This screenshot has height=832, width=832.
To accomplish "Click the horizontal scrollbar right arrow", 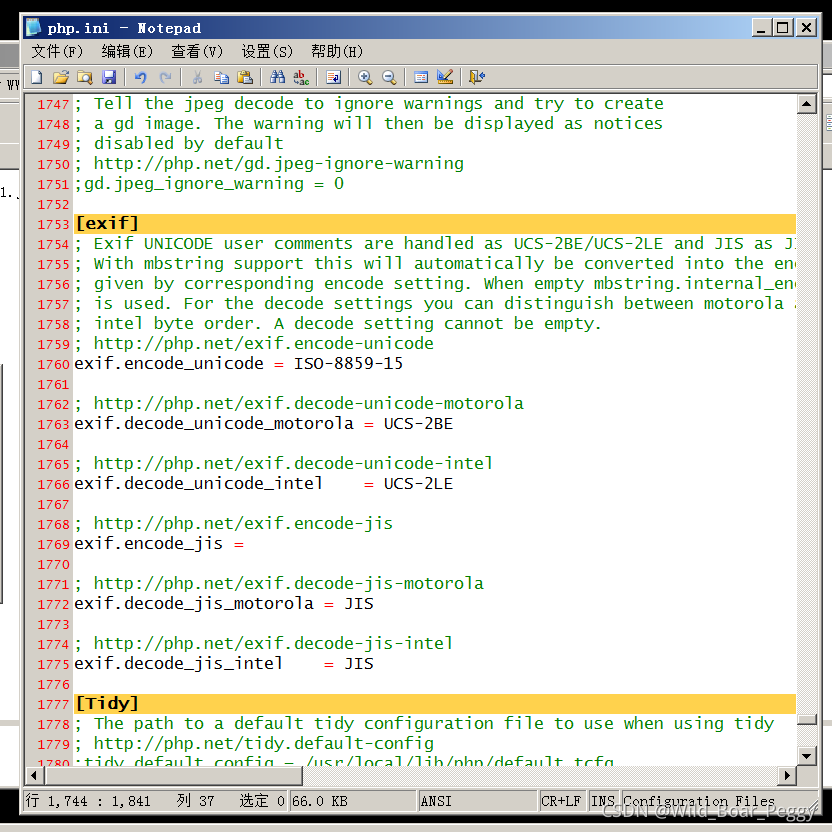I will coord(787,776).
